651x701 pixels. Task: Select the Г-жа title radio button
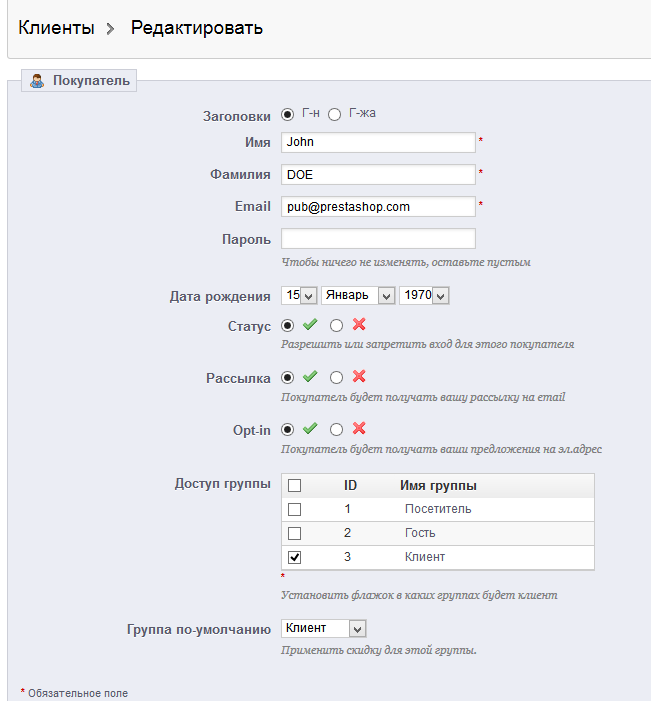(x=335, y=115)
